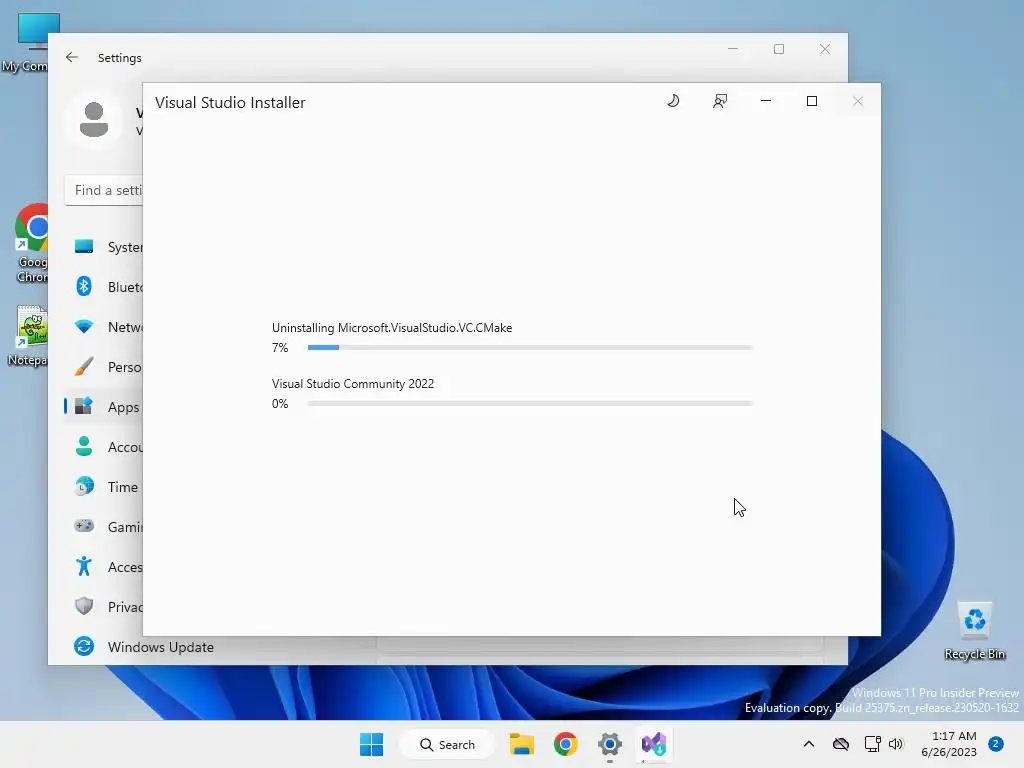
Task: Switch to Visual Studio Installer in taskbar
Action: [654, 744]
